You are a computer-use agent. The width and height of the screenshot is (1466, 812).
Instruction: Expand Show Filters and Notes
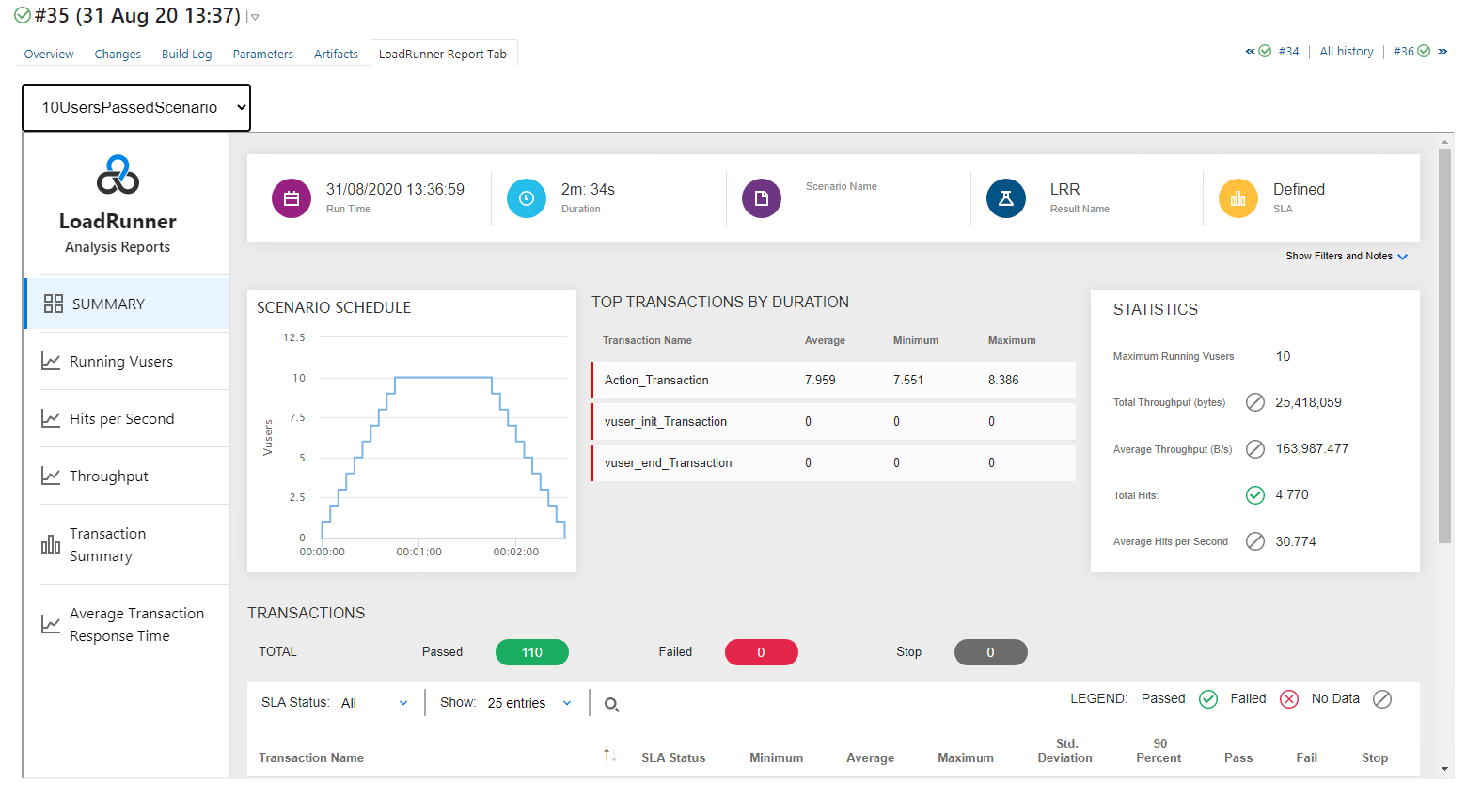tap(1346, 257)
